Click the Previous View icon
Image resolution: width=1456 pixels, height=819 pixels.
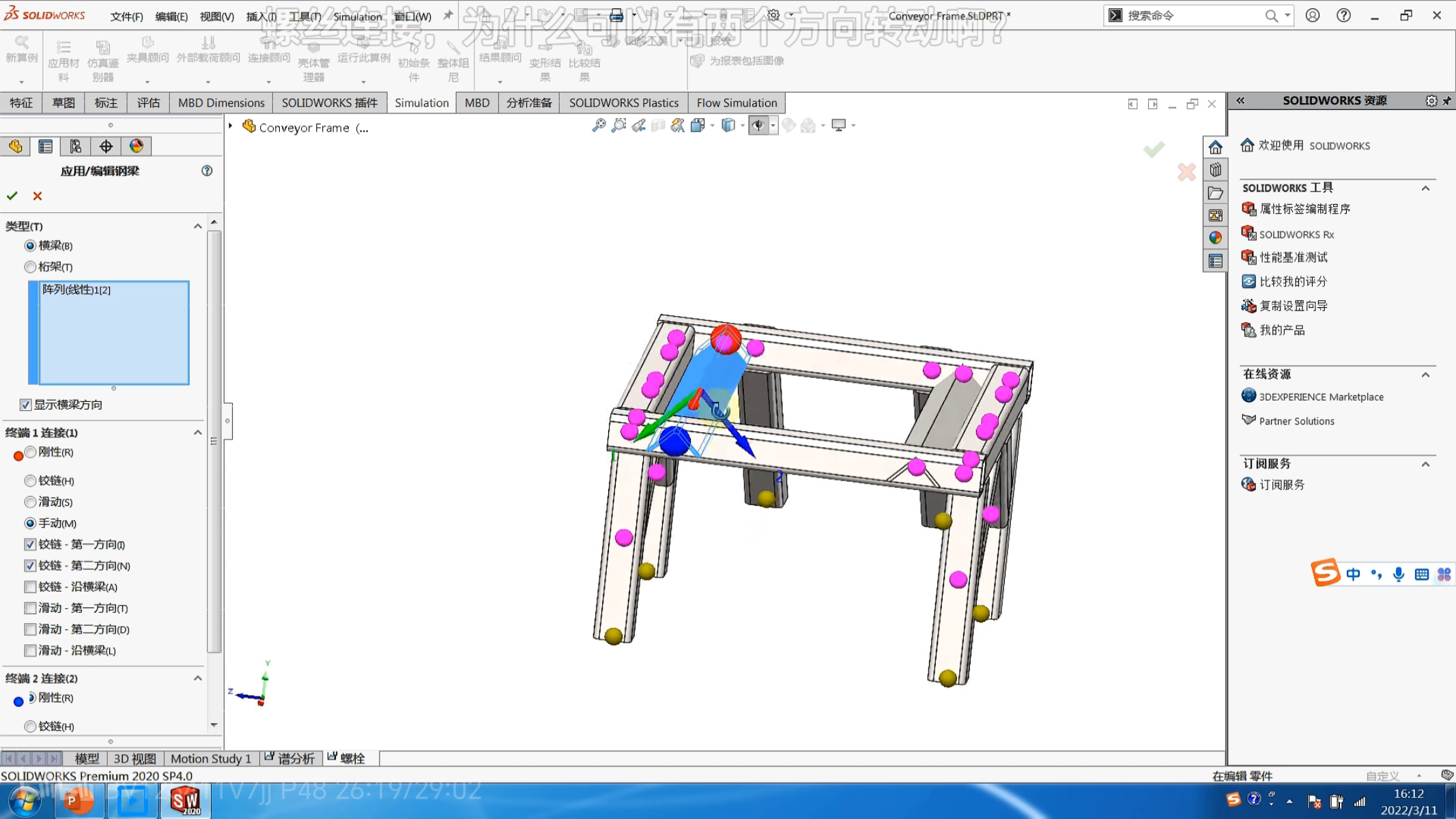pyautogui.click(x=638, y=126)
